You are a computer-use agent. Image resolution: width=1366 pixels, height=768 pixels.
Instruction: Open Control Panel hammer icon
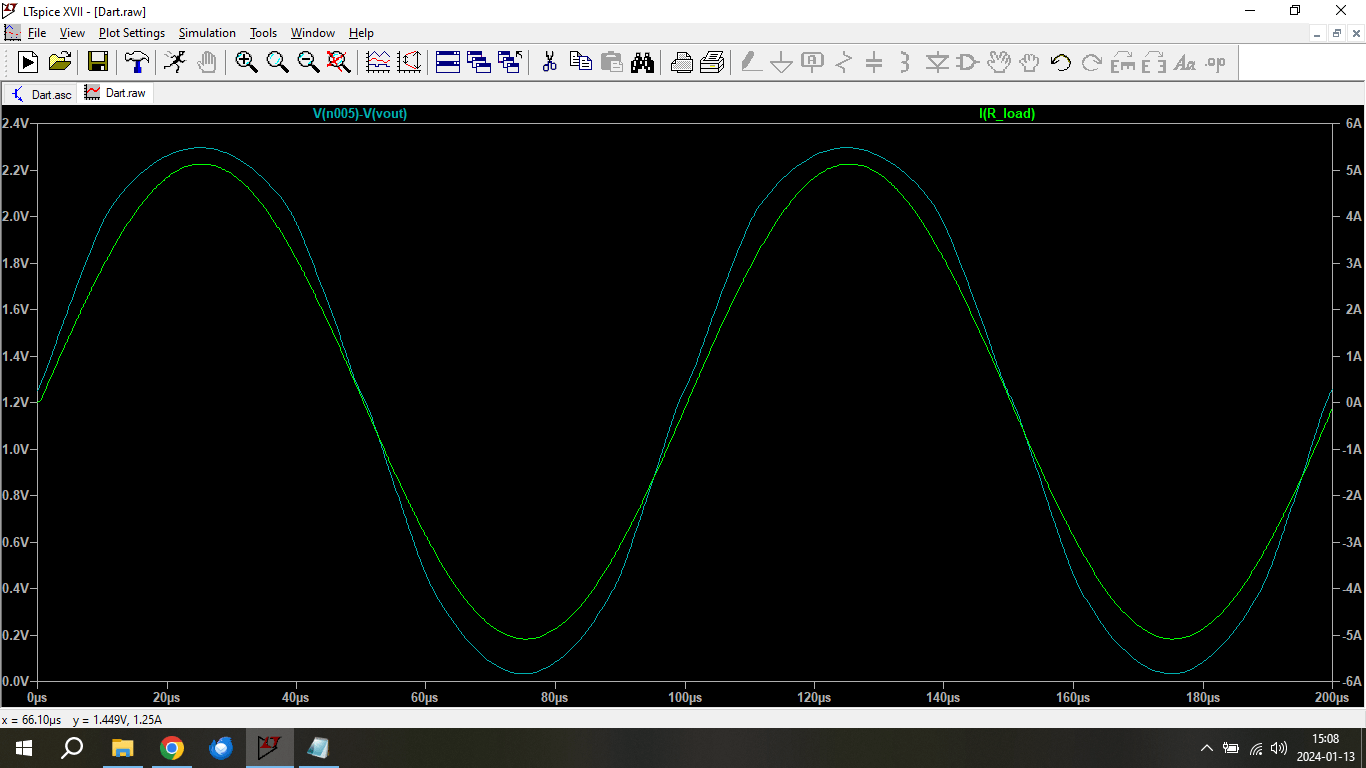[136, 62]
